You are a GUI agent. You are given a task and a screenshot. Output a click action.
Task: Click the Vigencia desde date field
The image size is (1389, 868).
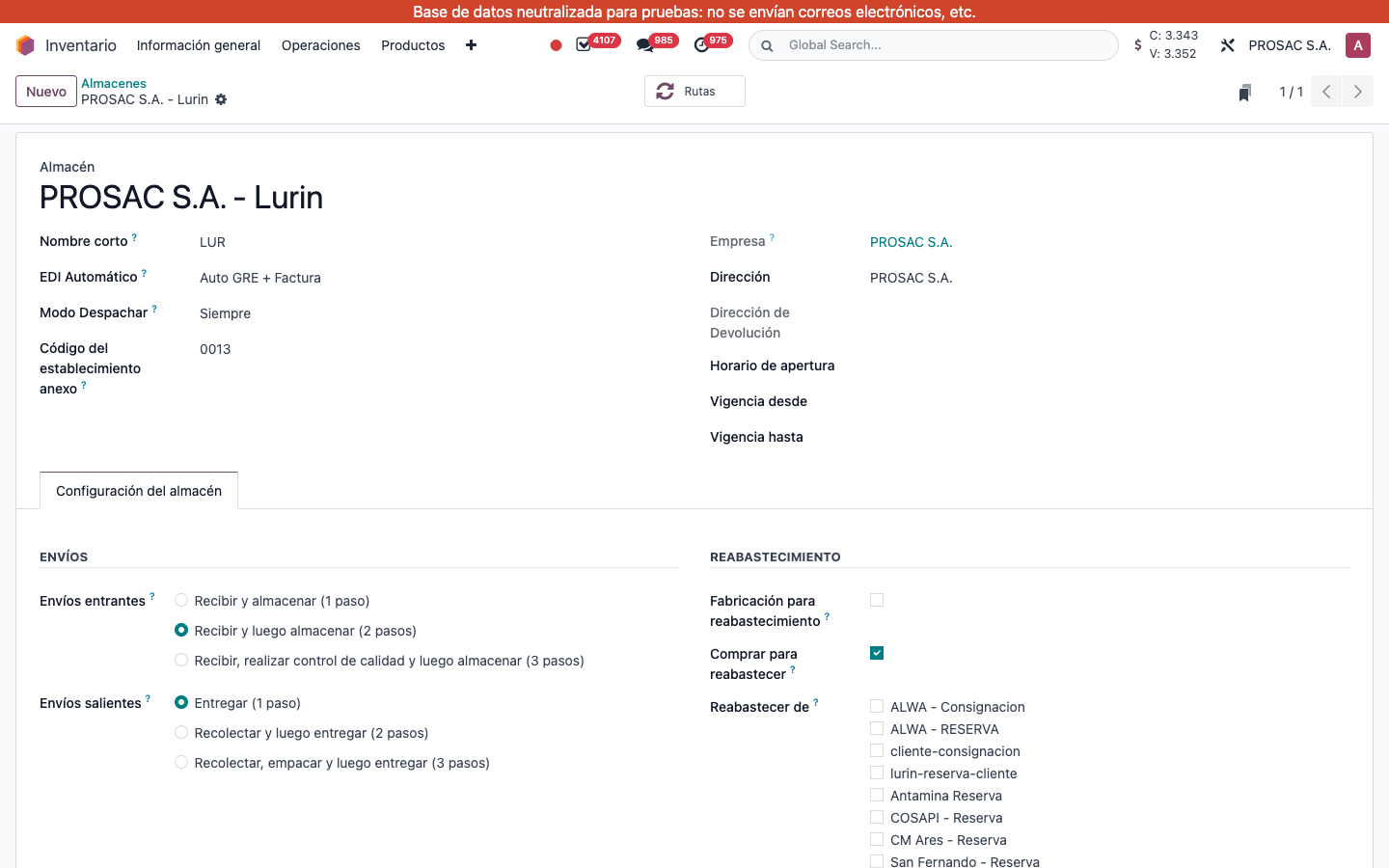(1109, 402)
